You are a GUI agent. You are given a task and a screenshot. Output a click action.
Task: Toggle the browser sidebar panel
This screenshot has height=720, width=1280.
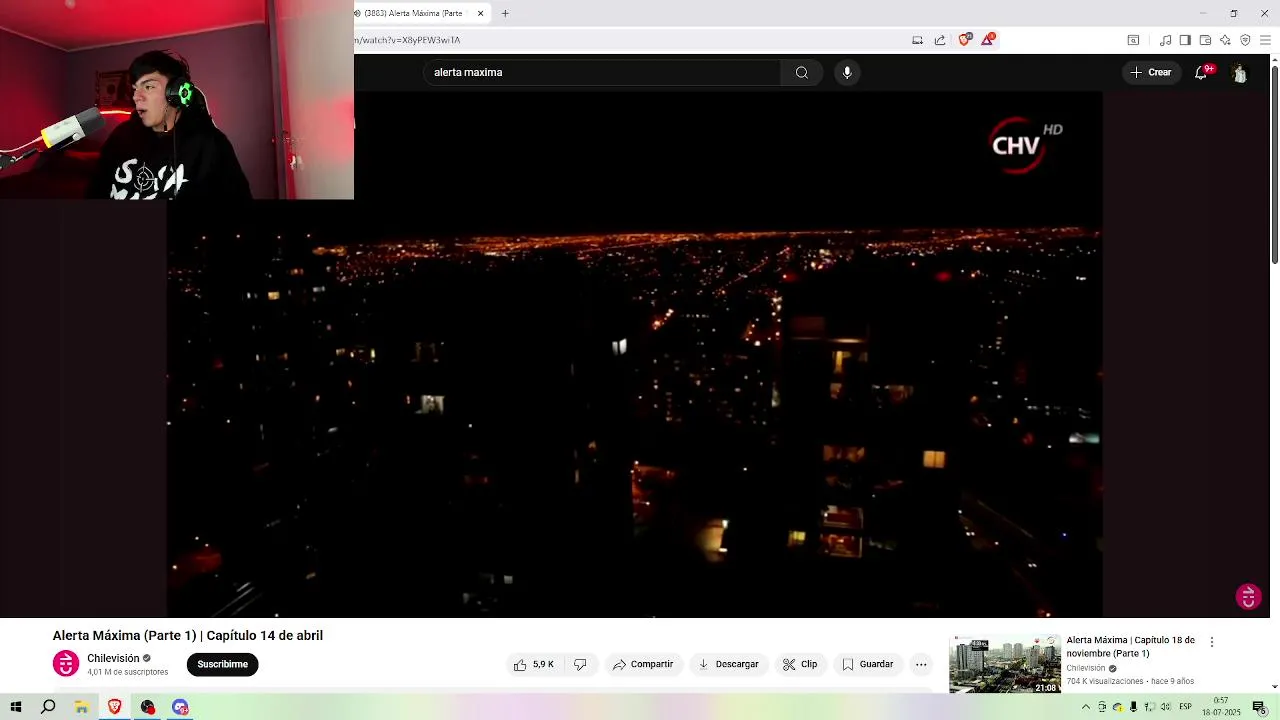(x=1185, y=40)
